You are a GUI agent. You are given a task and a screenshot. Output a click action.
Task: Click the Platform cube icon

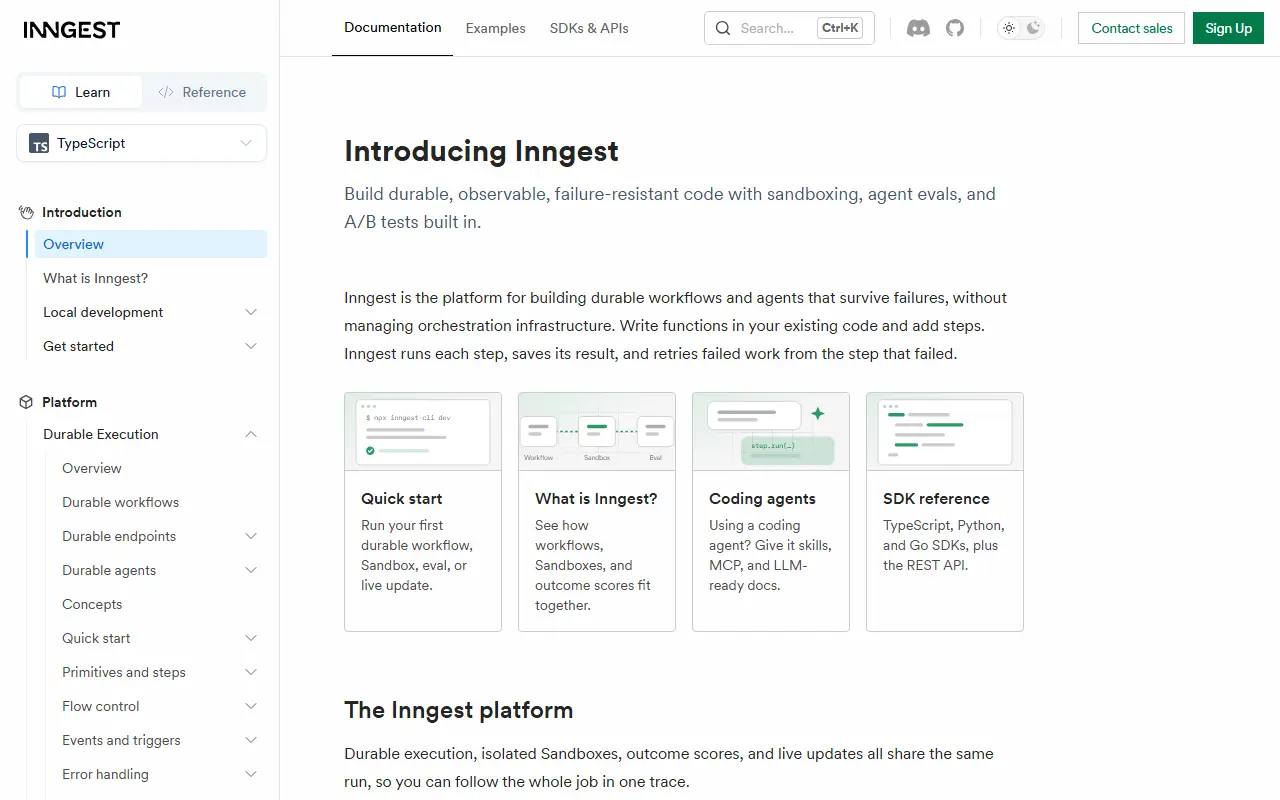pyautogui.click(x=27, y=402)
